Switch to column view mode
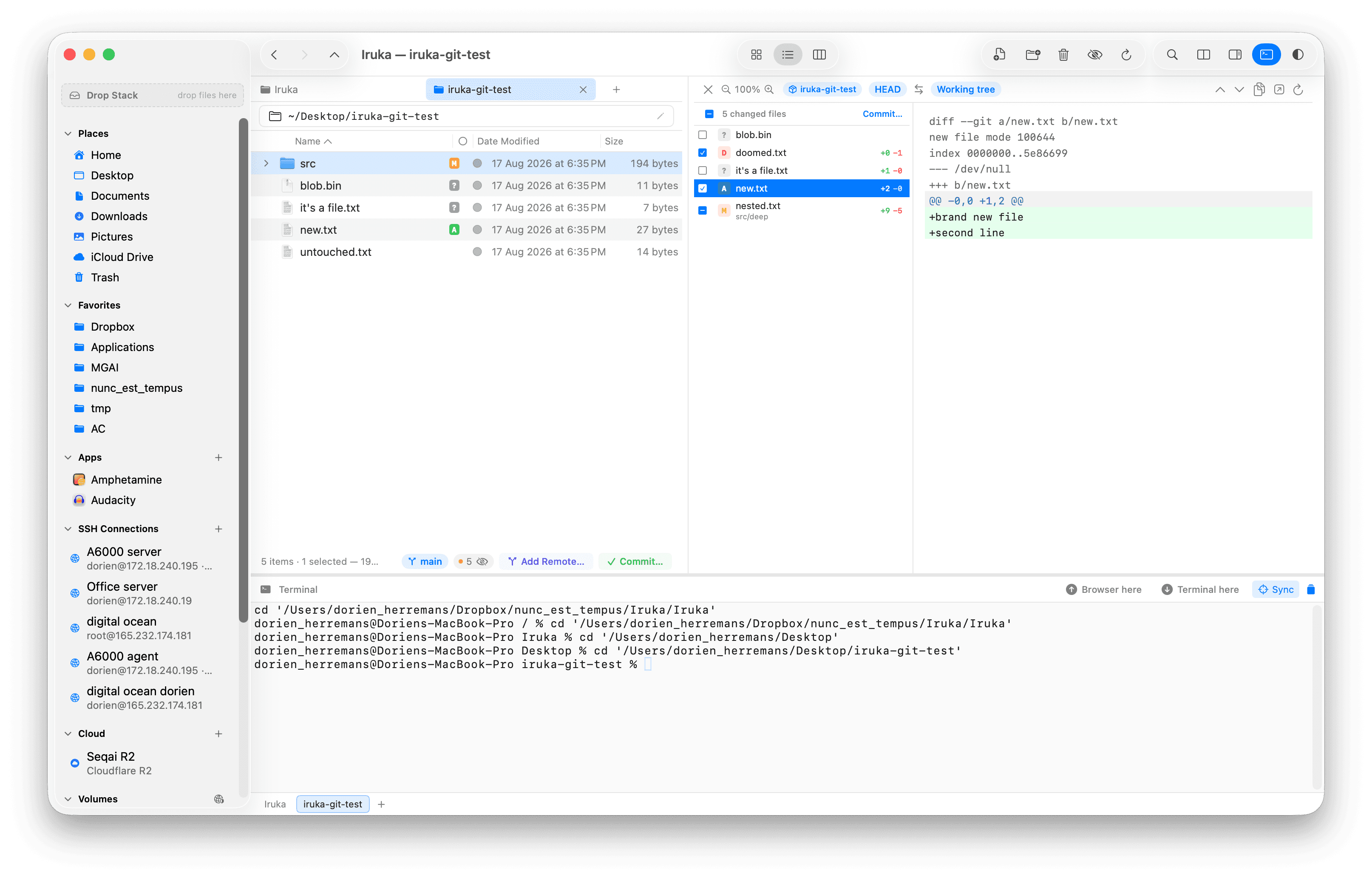Image resolution: width=1372 pixels, height=878 pixels. coord(819,55)
